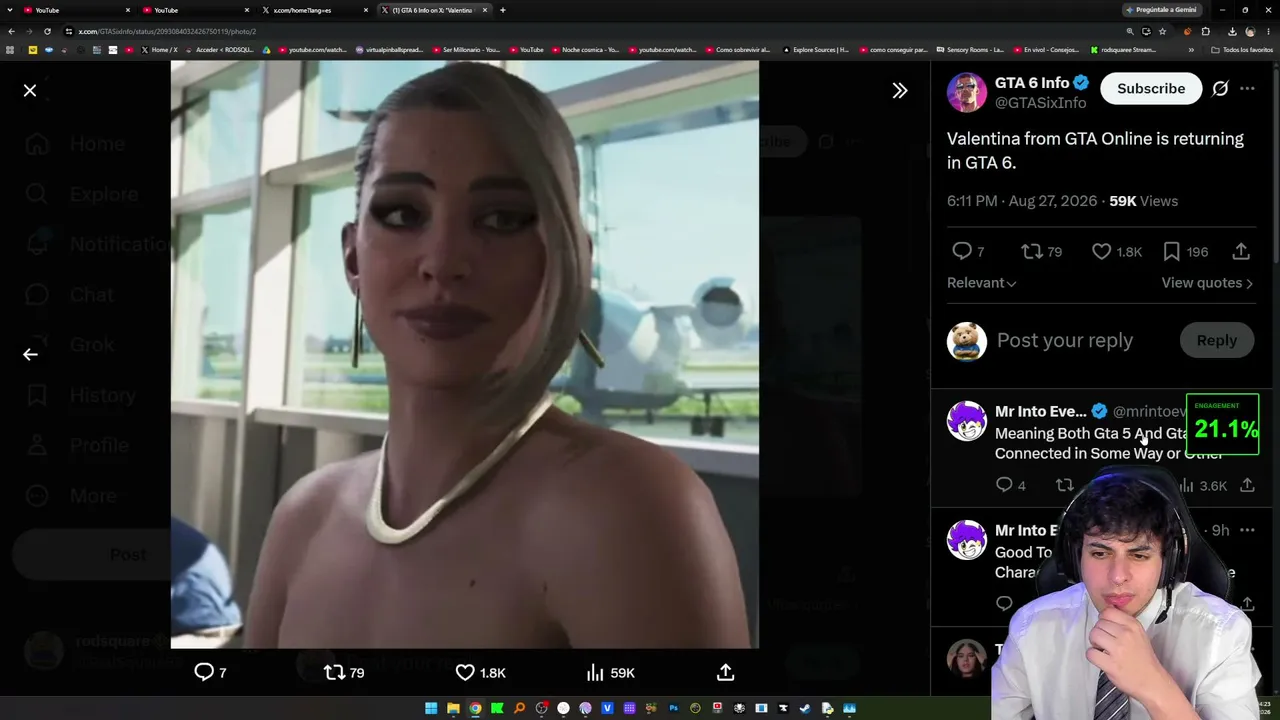Open the more options menu on the GTA 6 Info post
Viewport: 1280px width, 720px height.
tap(1247, 88)
